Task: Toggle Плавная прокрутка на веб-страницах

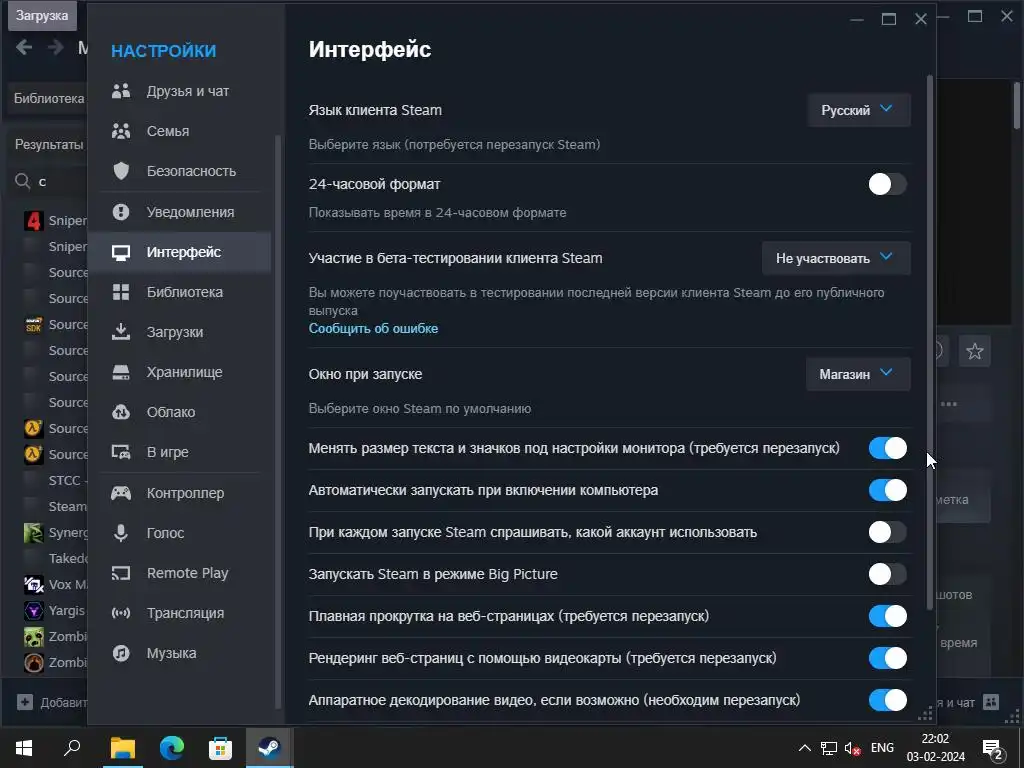Action: (x=888, y=616)
